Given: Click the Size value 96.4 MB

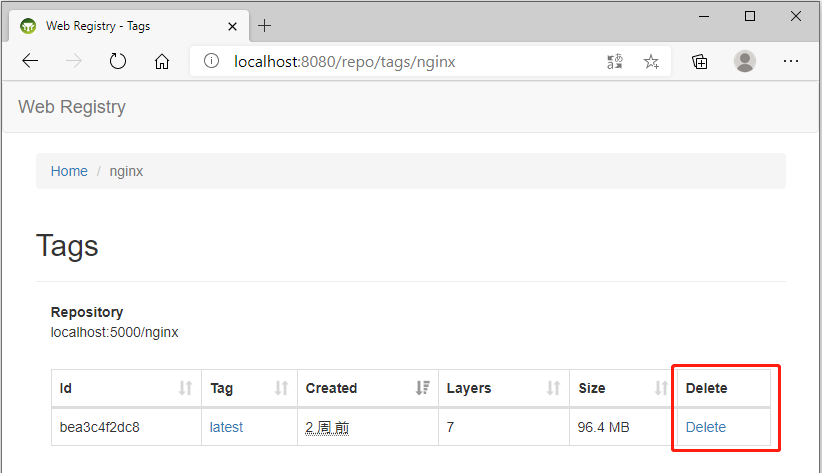Looking at the screenshot, I should point(603,427).
